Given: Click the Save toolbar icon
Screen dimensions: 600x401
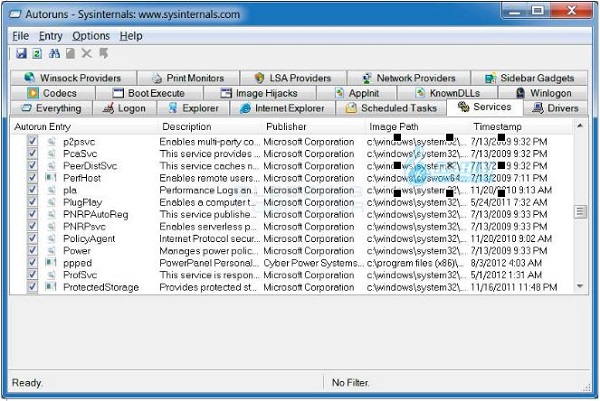Looking at the screenshot, I should [x=21, y=53].
